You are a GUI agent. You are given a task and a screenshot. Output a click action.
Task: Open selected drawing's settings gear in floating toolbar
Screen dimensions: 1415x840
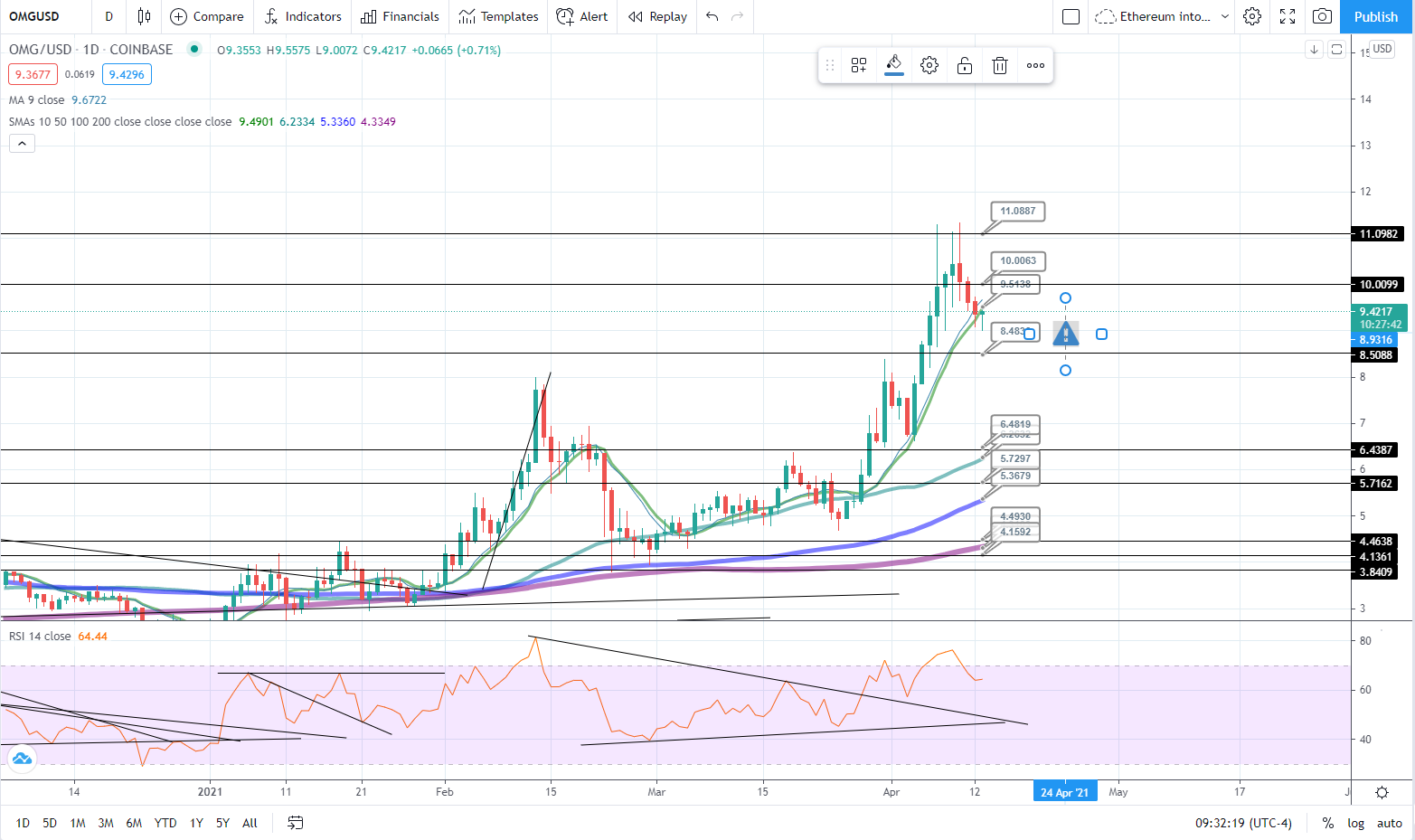[929, 65]
